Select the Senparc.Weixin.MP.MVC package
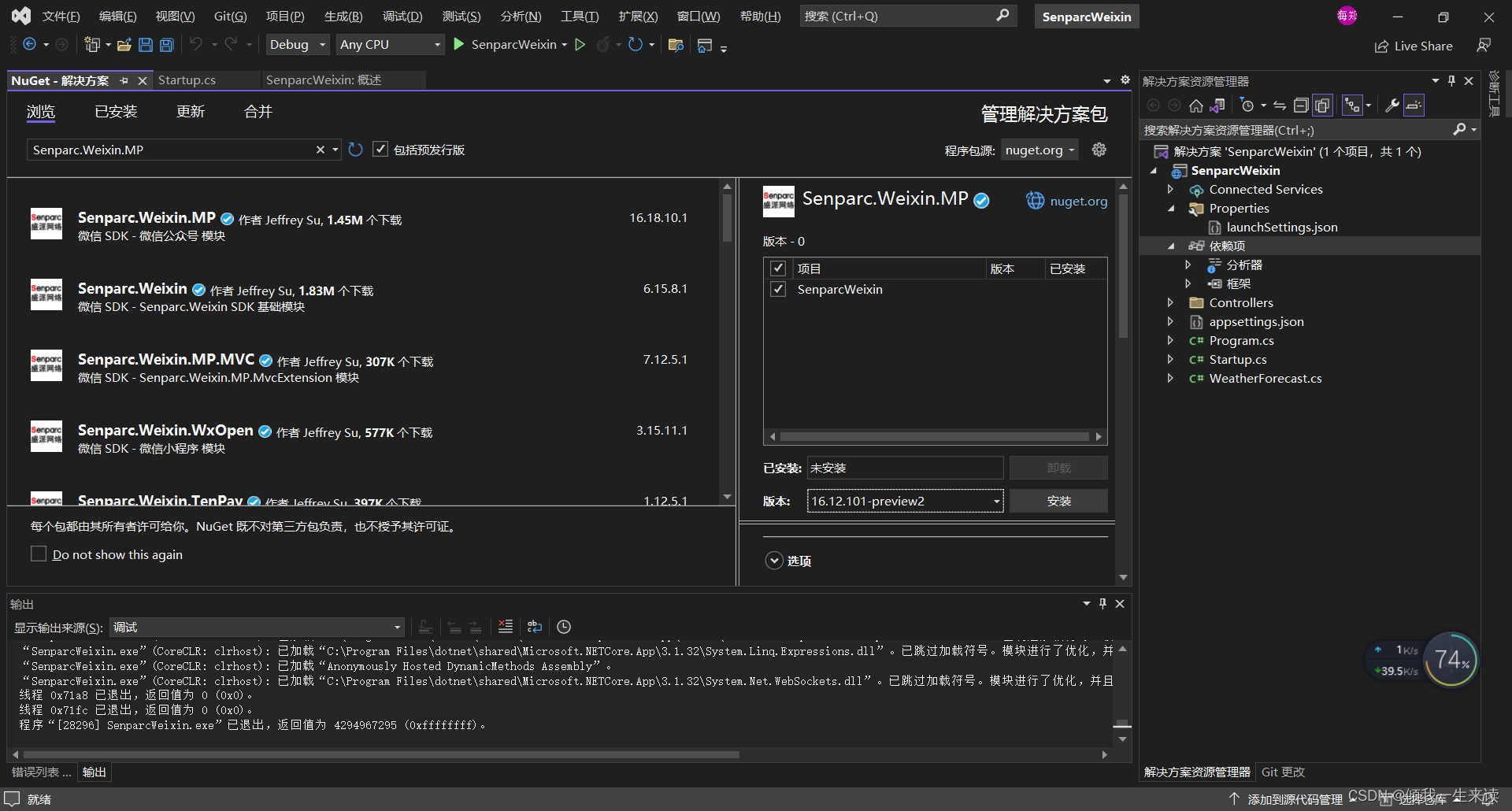 click(362, 368)
